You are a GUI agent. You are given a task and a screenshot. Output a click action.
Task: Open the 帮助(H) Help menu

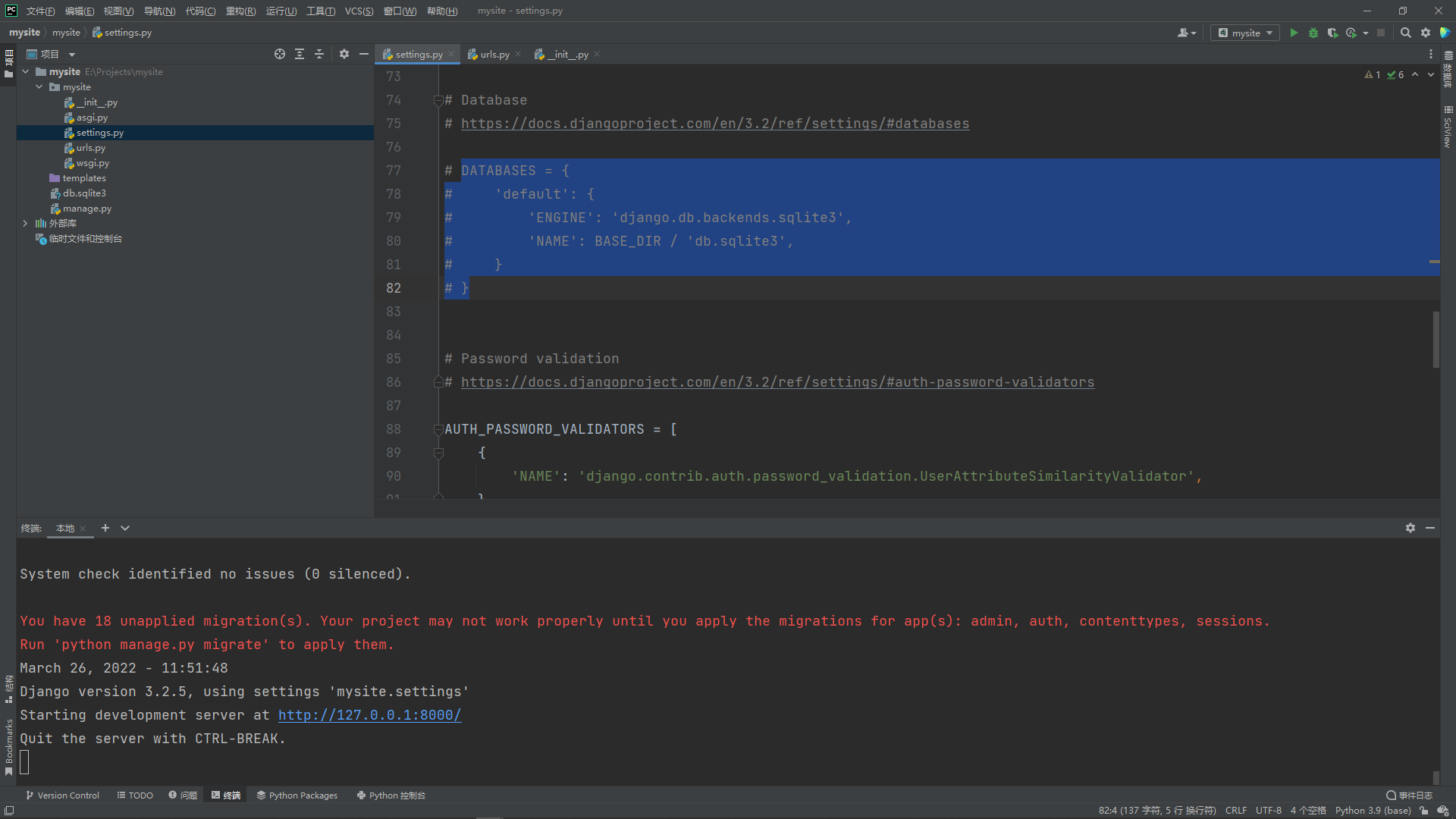[x=442, y=11]
